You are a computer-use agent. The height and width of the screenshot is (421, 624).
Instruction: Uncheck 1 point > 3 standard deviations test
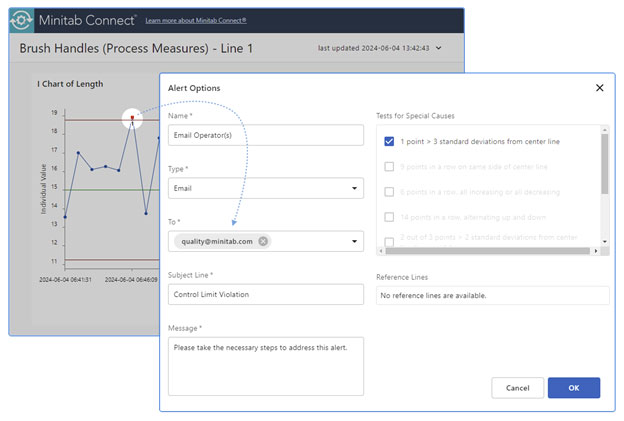click(389, 141)
